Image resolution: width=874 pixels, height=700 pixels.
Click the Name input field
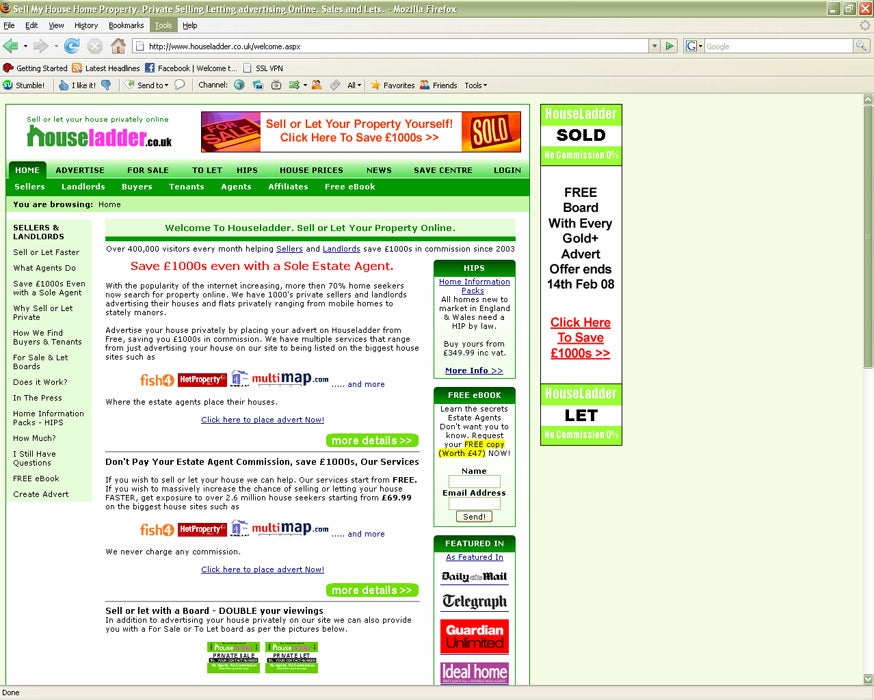[474, 482]
